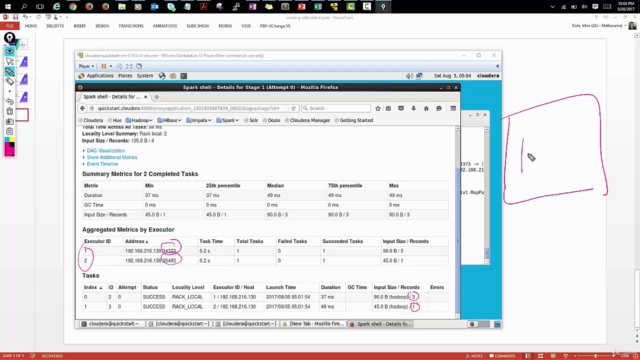Open Pocket icon in Firefox toolbar
This screenshot has width=640, height=360.
401,108
